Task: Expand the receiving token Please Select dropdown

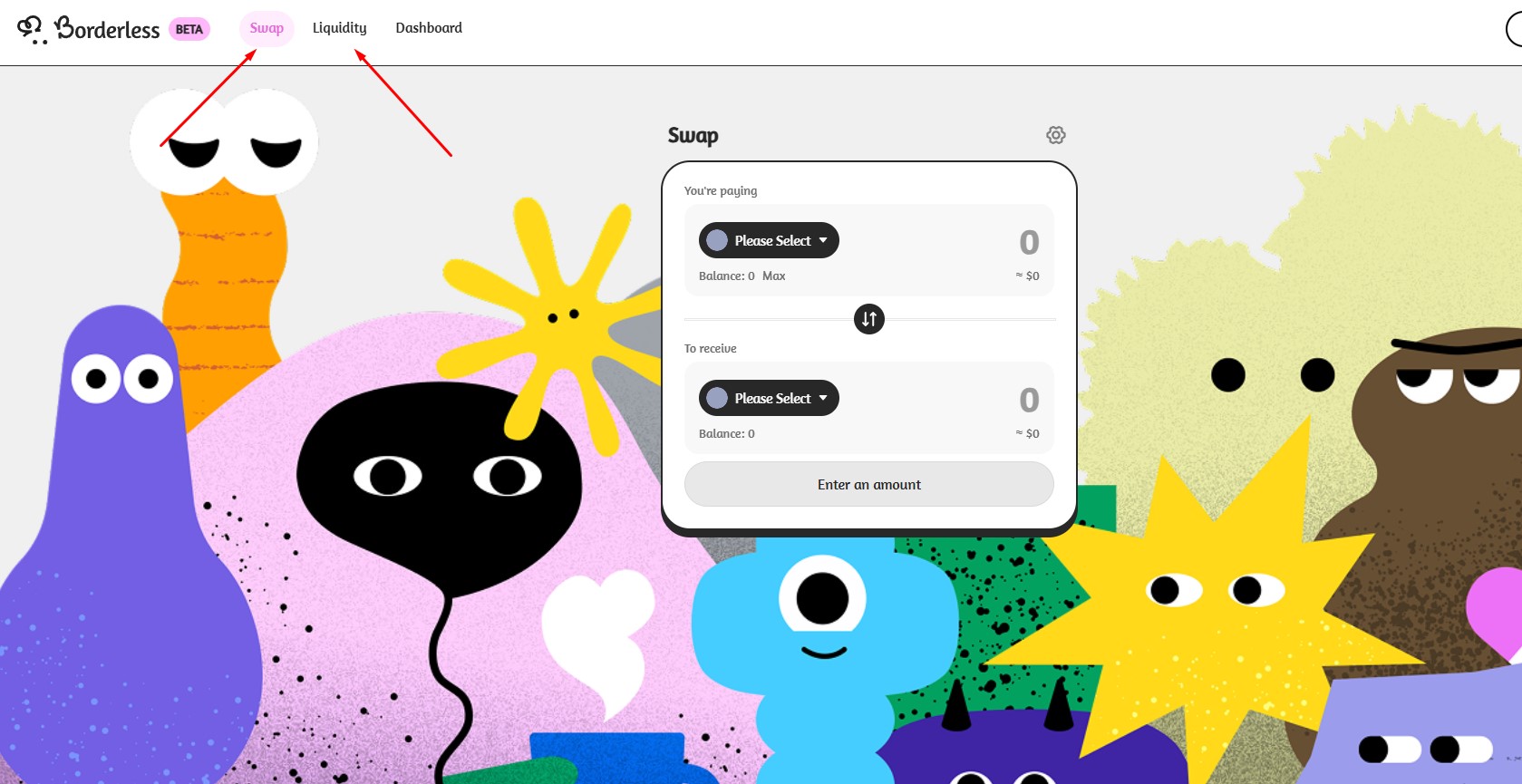Action: tap(769, 399)
